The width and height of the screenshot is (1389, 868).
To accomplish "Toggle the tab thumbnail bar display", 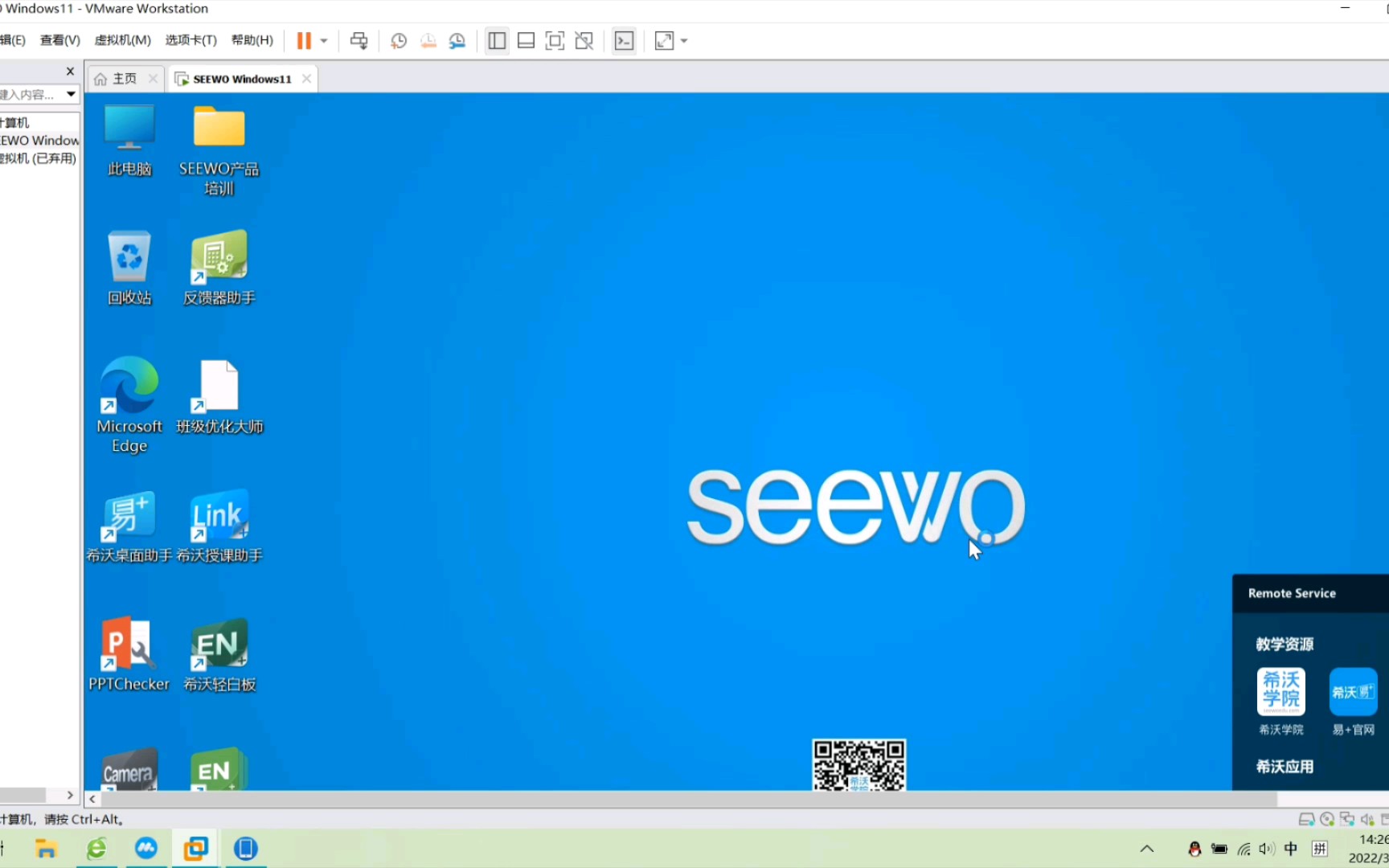I will [526, 40].
